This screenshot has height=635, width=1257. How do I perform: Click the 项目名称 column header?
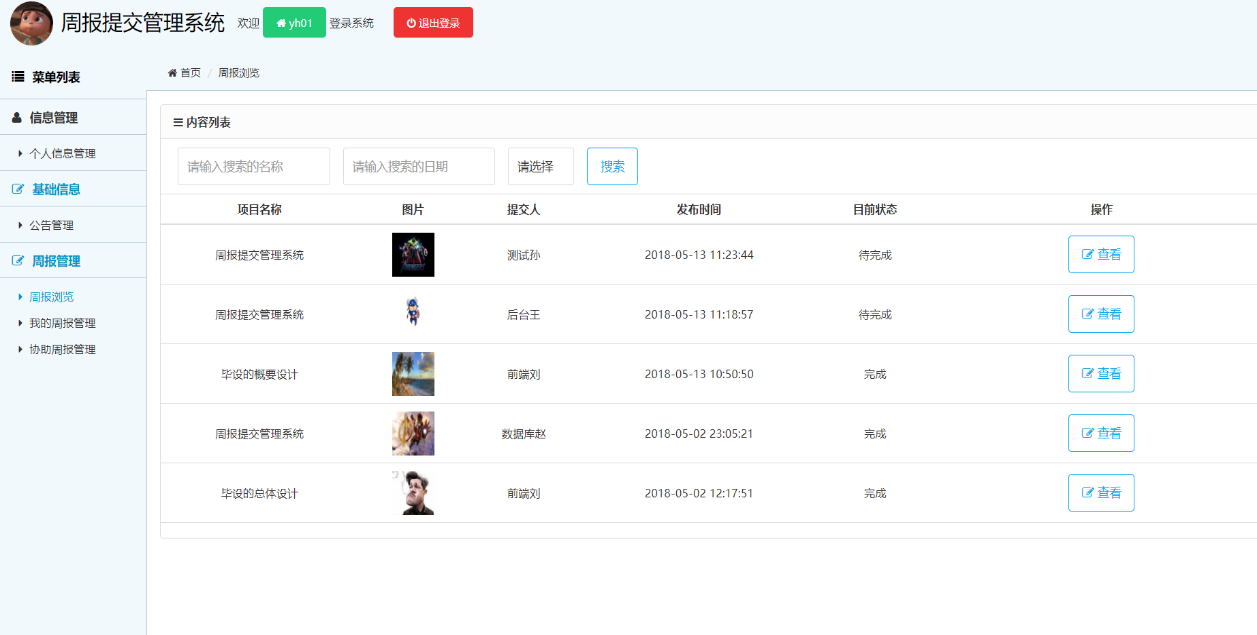259,210
